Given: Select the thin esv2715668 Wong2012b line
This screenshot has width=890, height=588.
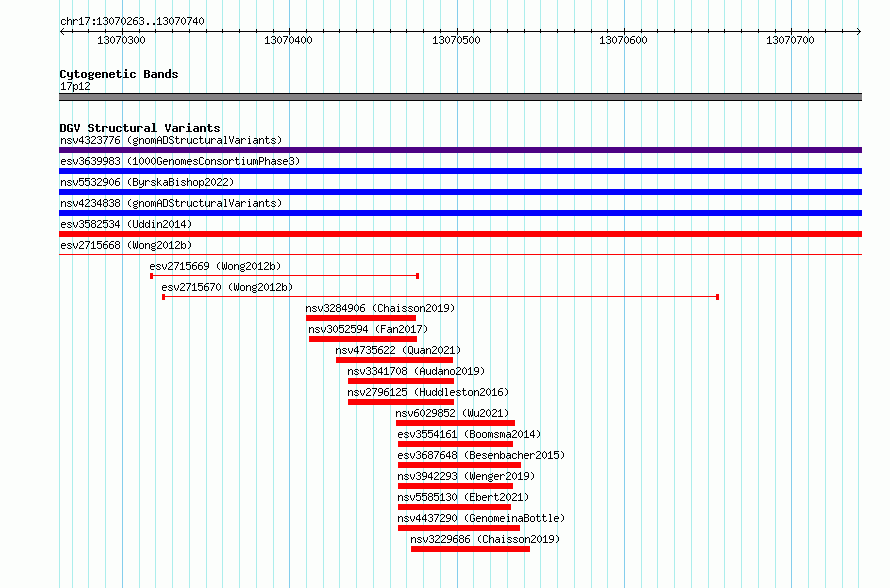Looking at the screenshot, I should point(460,254).
